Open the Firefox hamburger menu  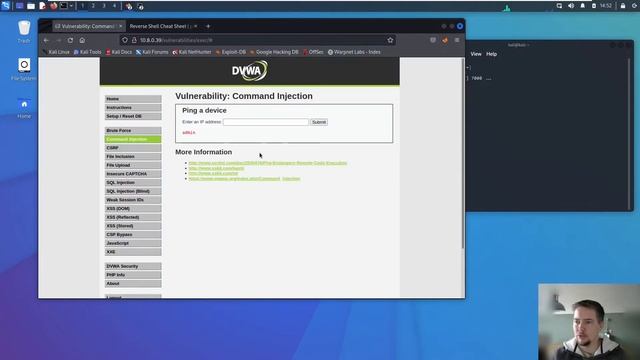click(457, 40)
